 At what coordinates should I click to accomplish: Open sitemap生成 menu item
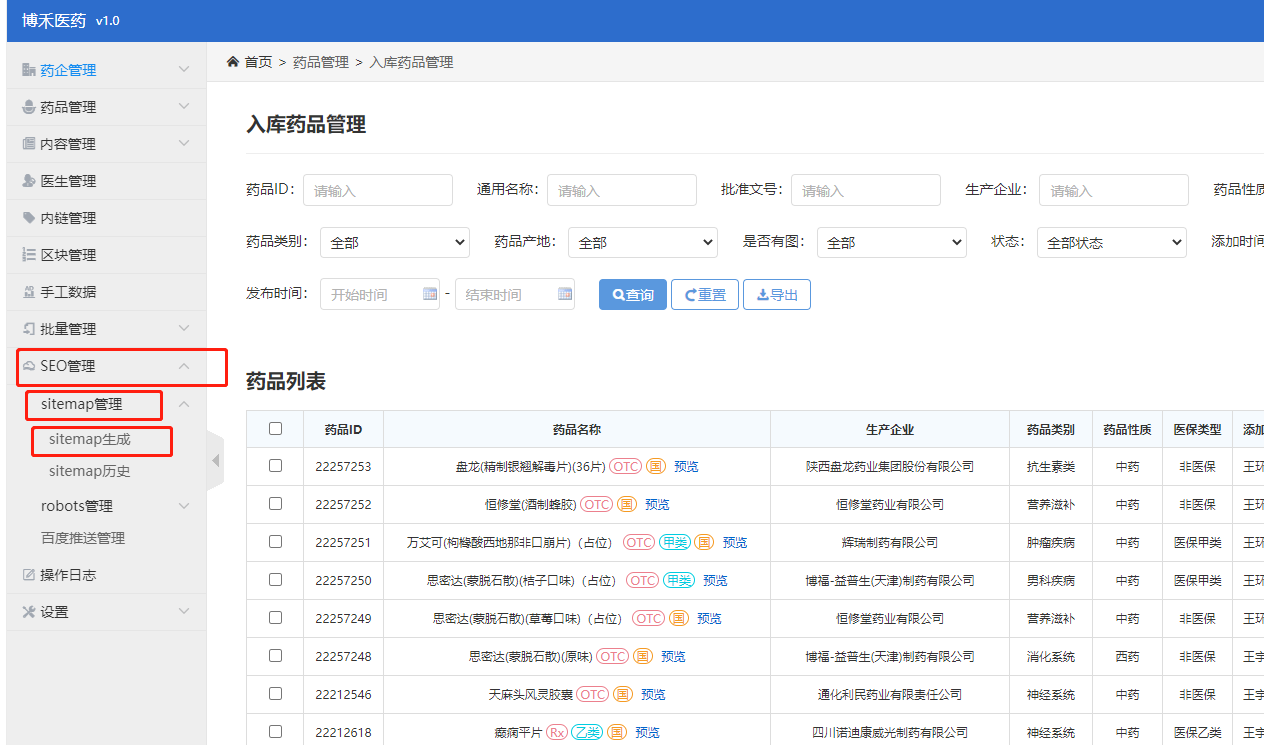(90, 439)
